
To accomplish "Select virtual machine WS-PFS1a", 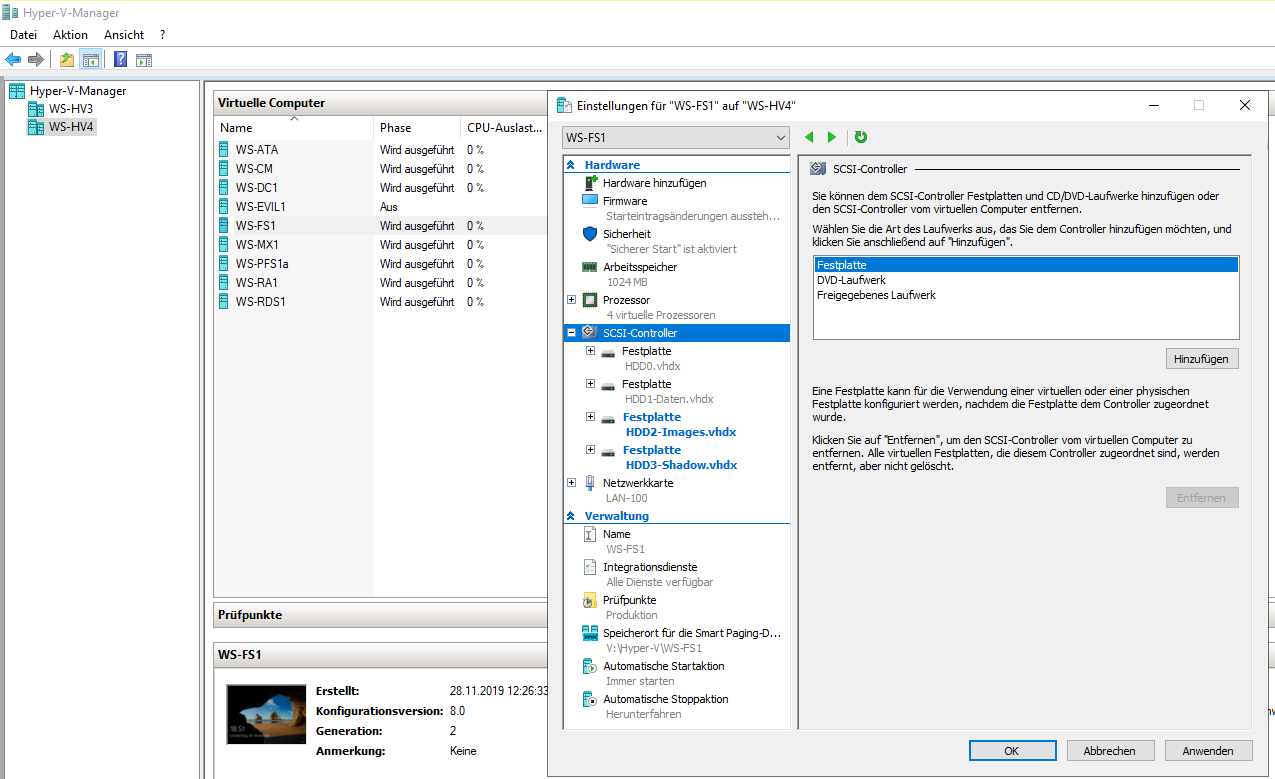I will 262,264.
